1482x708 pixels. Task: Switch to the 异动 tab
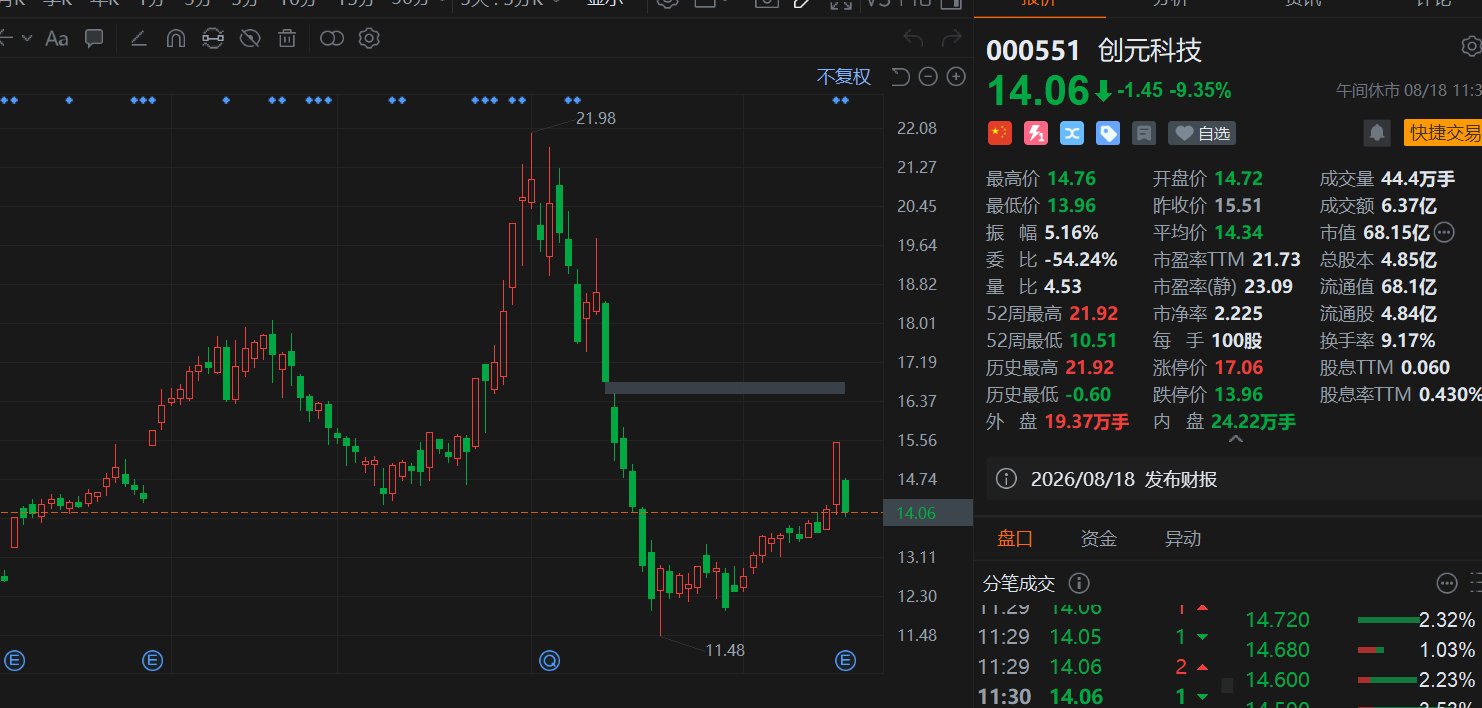(x=1182, y=539)
